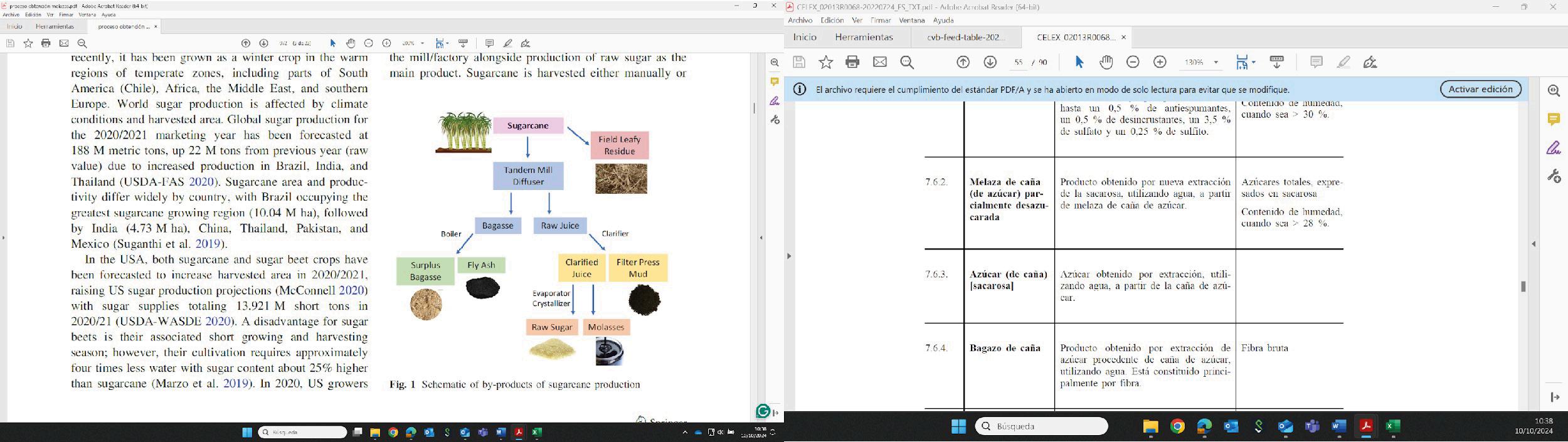Image resolution: width=1568 pixels, height=442 pixels.
Task: Zoom in with plus icon in melazas window
Action: click(x=387, y=43)
